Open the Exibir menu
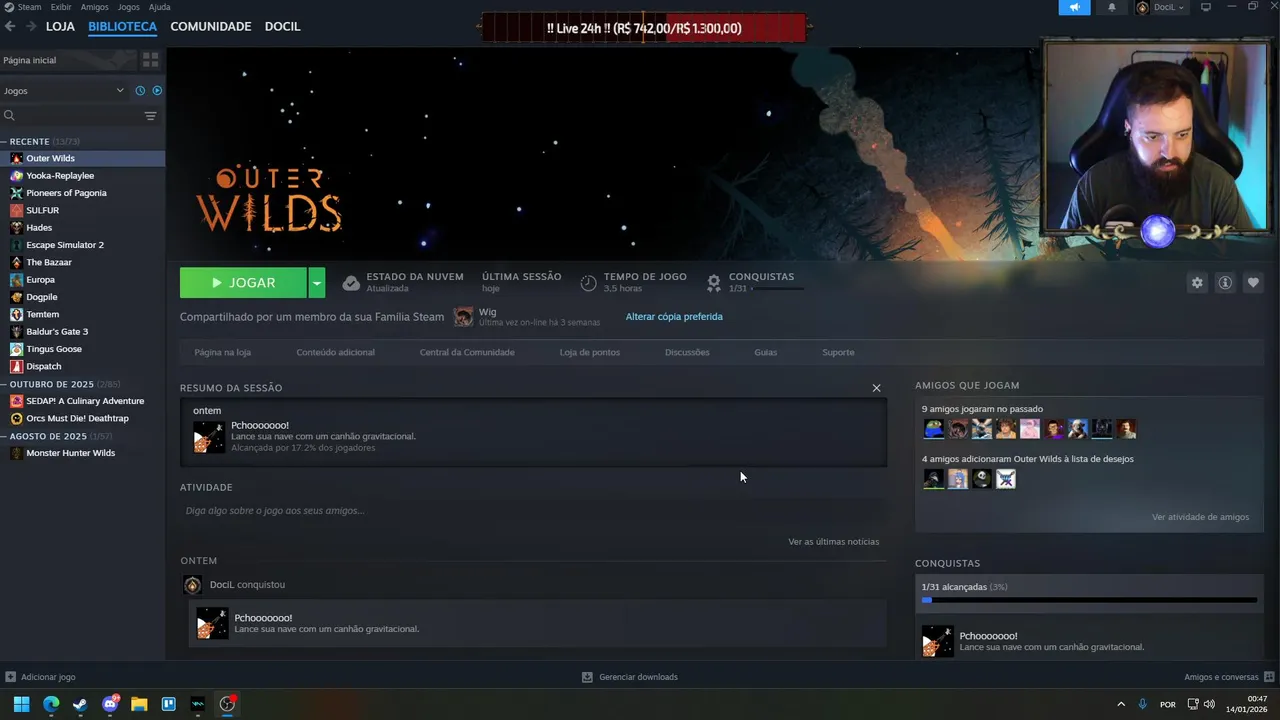 click(x=61, y=7)
